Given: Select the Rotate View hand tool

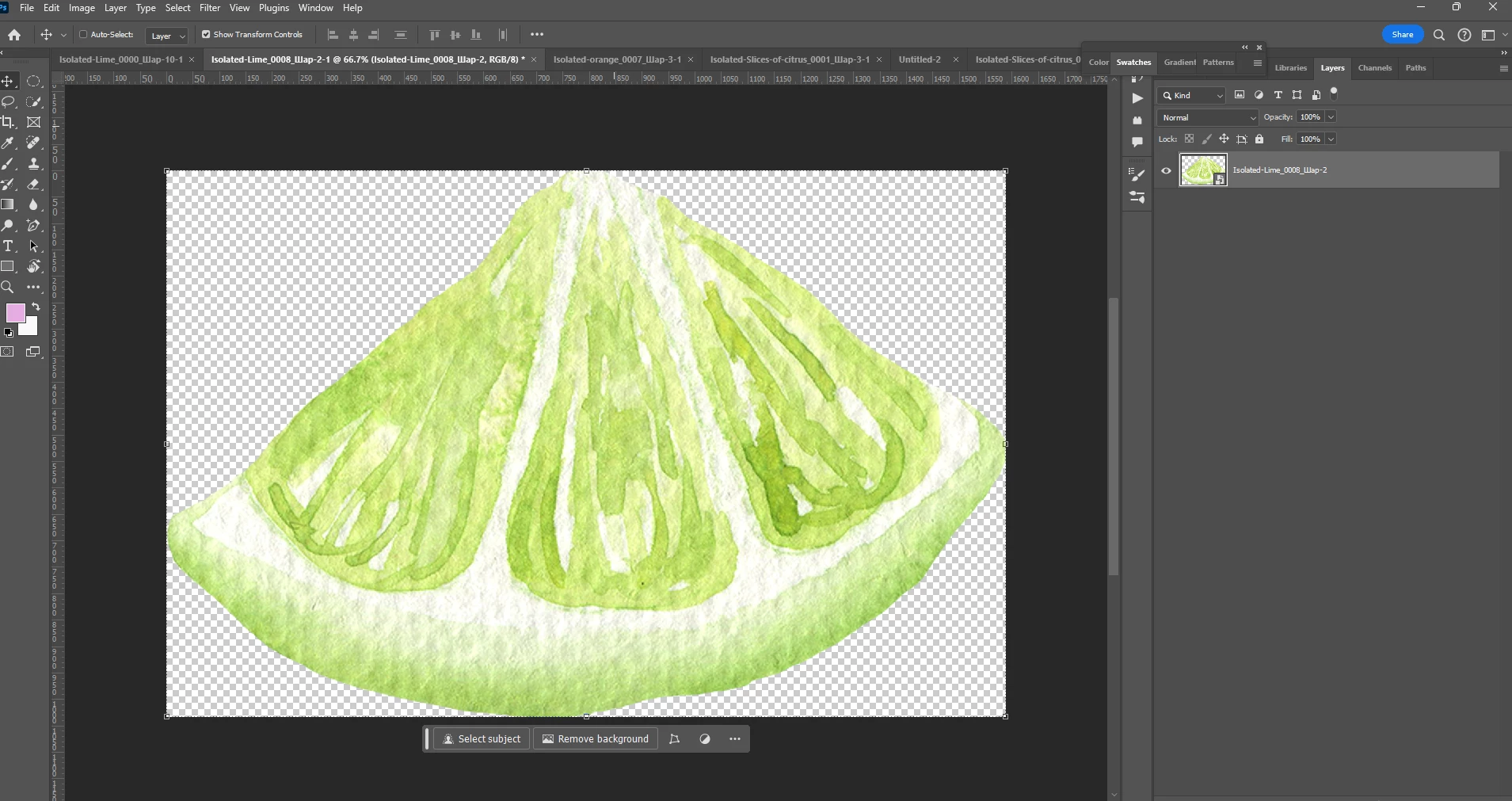Looking at the screenshot, I should pyautogui.click(x=33, y=266).
